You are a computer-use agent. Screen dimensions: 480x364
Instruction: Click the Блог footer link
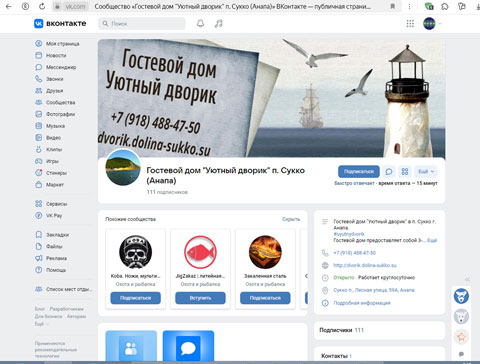coord(39,309)
